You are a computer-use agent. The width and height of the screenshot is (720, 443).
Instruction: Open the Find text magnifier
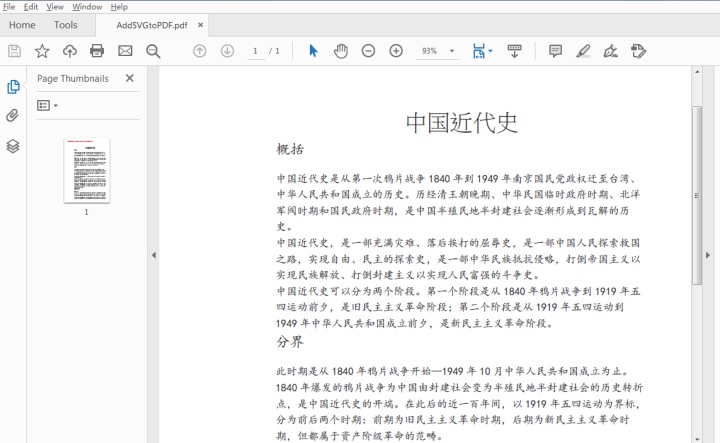153,51
